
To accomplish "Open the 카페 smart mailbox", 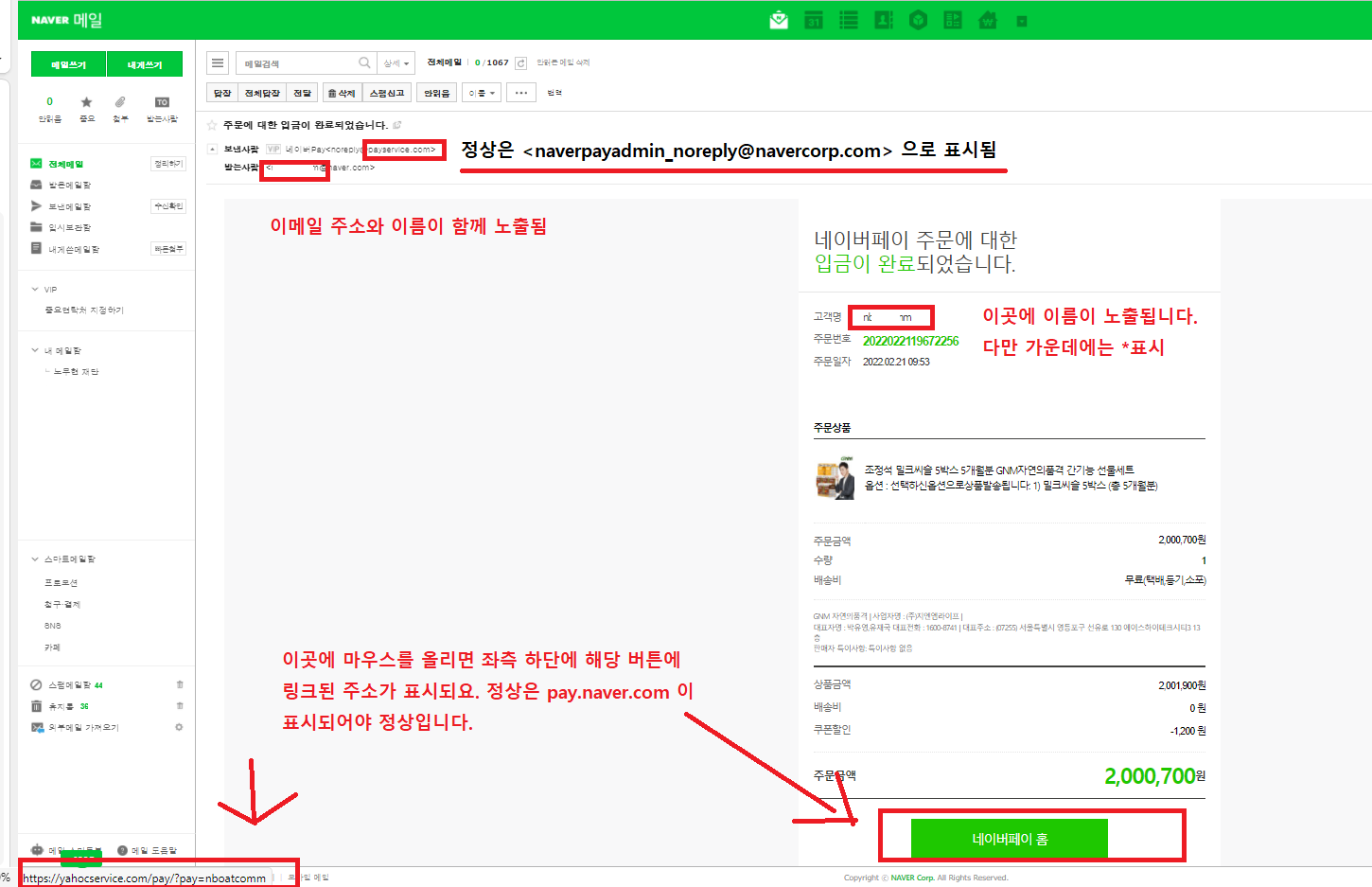I will point(52,648).
